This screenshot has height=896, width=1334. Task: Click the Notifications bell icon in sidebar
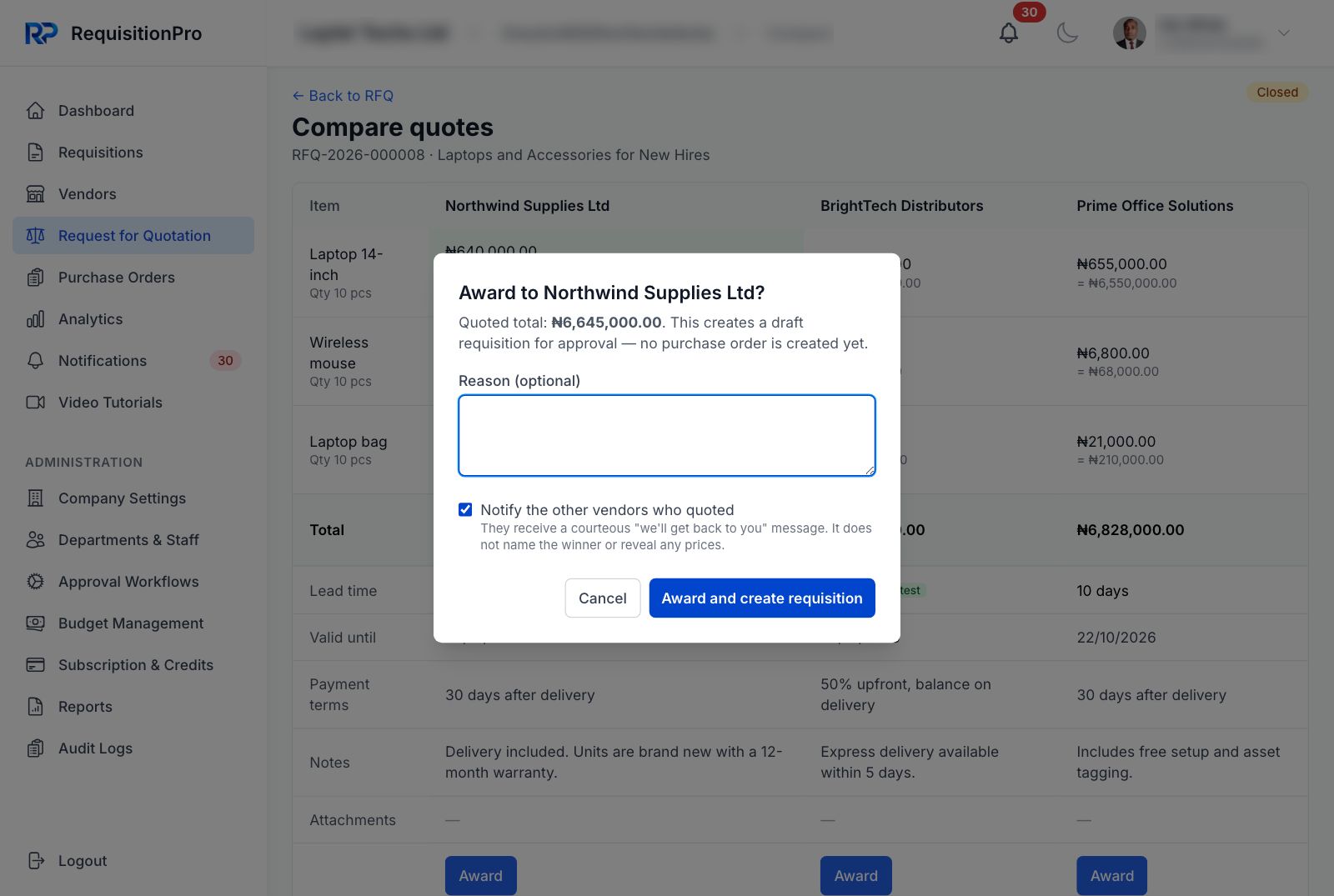coord(35,361)
